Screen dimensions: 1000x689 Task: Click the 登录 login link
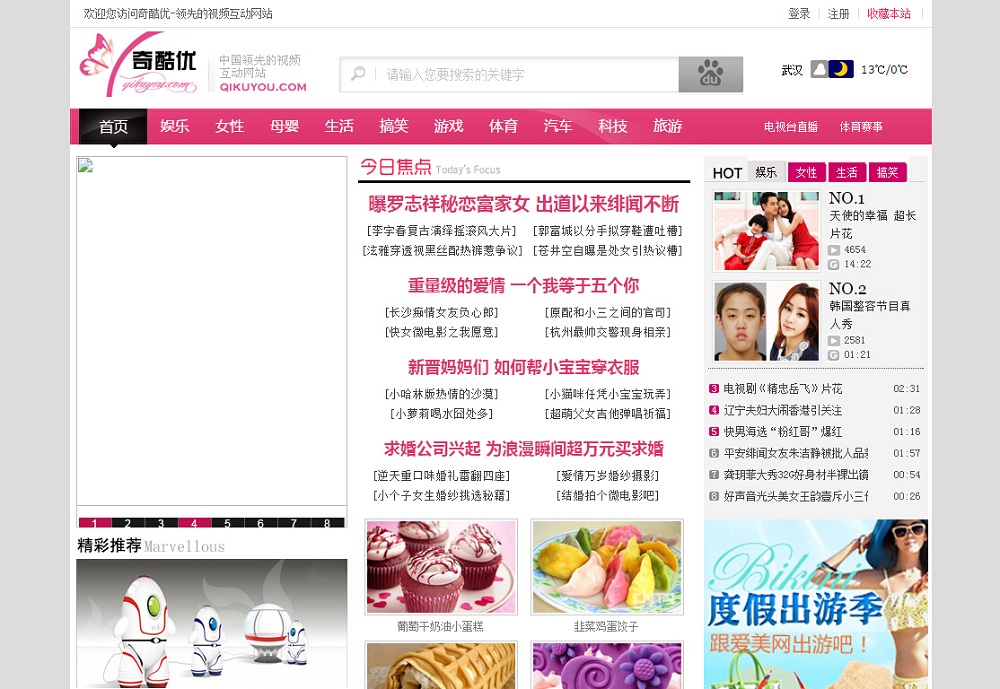[799, 13]
